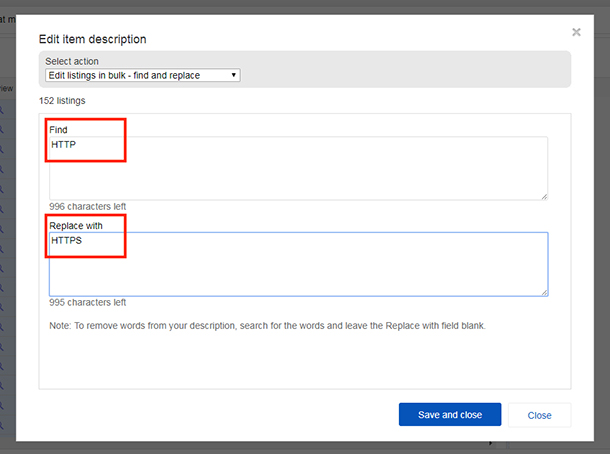Click the small arrow below the dialog
Viewport: 610px width, 454px height.
click(x=491, y=443)
